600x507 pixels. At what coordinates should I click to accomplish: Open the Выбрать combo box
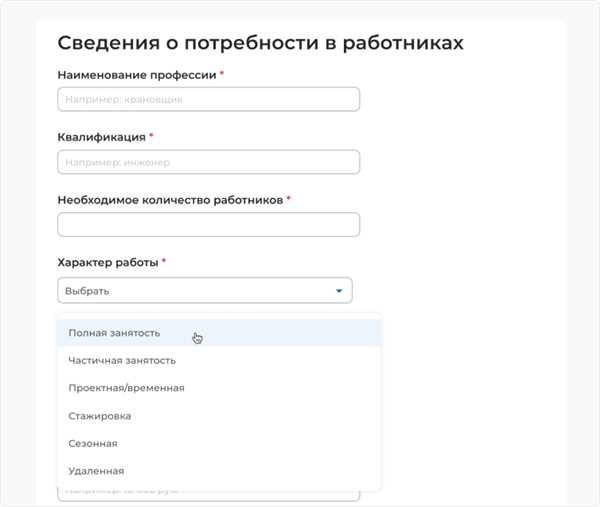point(205,290)
